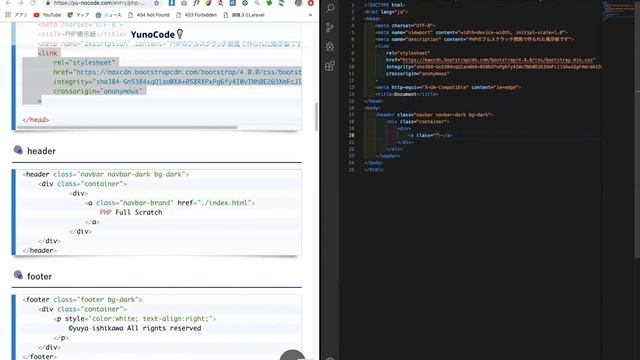640x360 pixels.
Task: Open Source Control view in VS Code
Action: [x=330, y=27]
